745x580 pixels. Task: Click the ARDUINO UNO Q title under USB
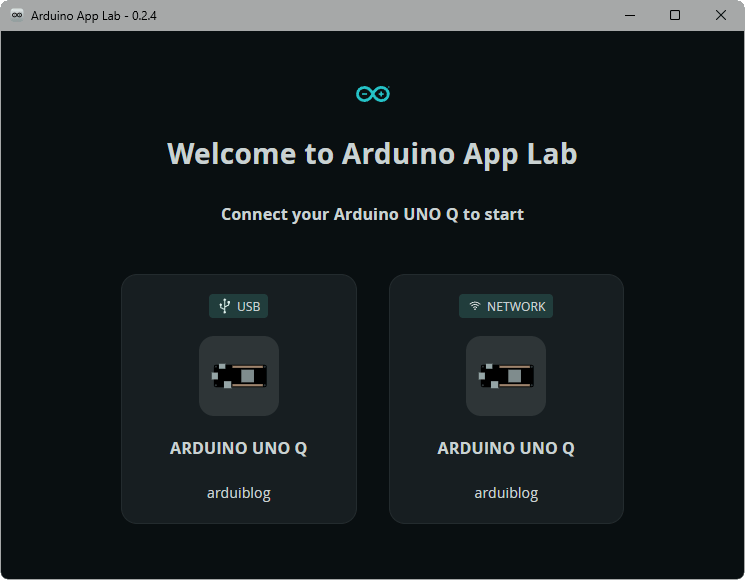pyautogui.click(x=239, y=448)
